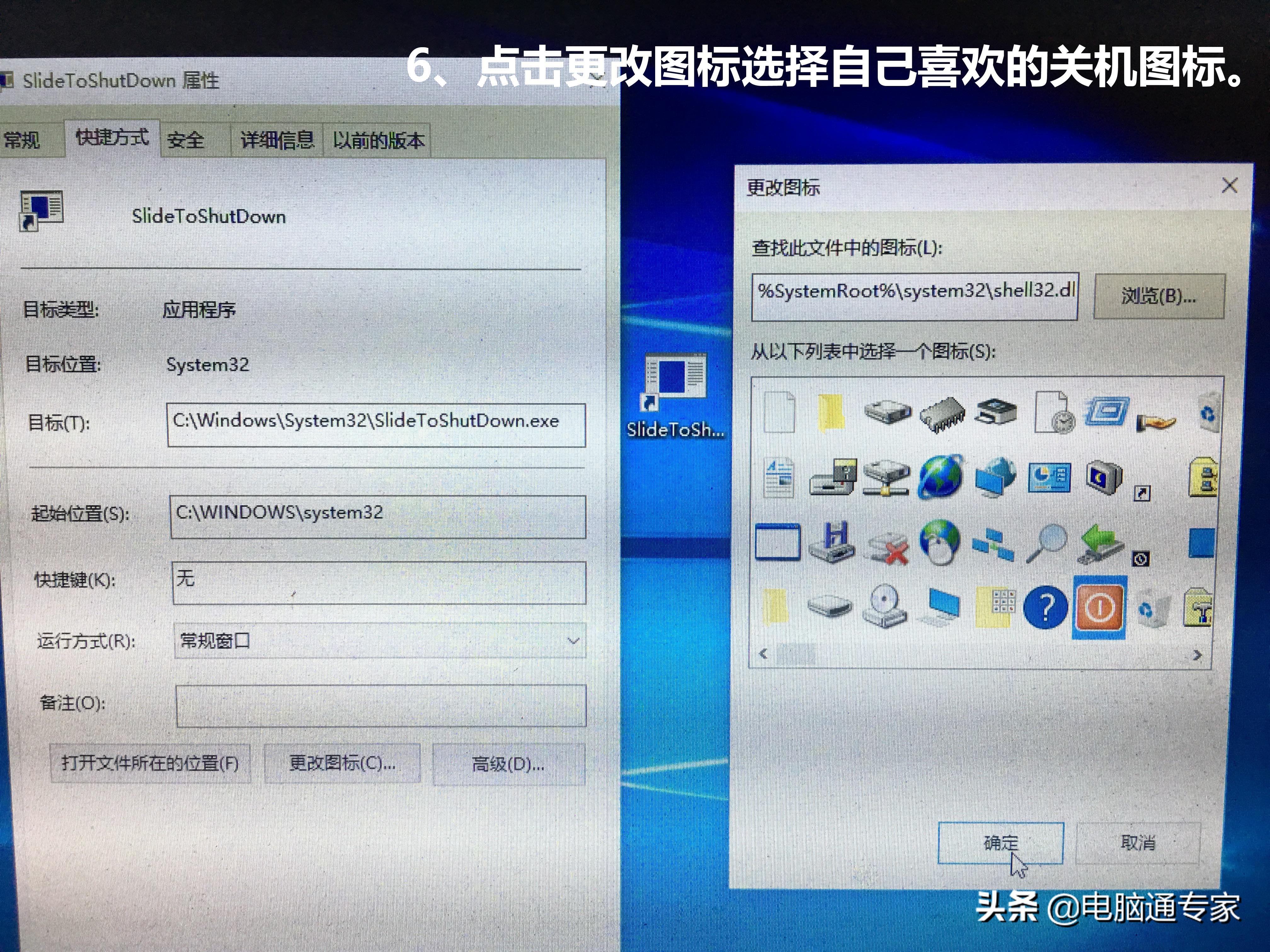
Task: Click the 打开文件所在的位置(F) button
Action: click(x=150, y=763)
